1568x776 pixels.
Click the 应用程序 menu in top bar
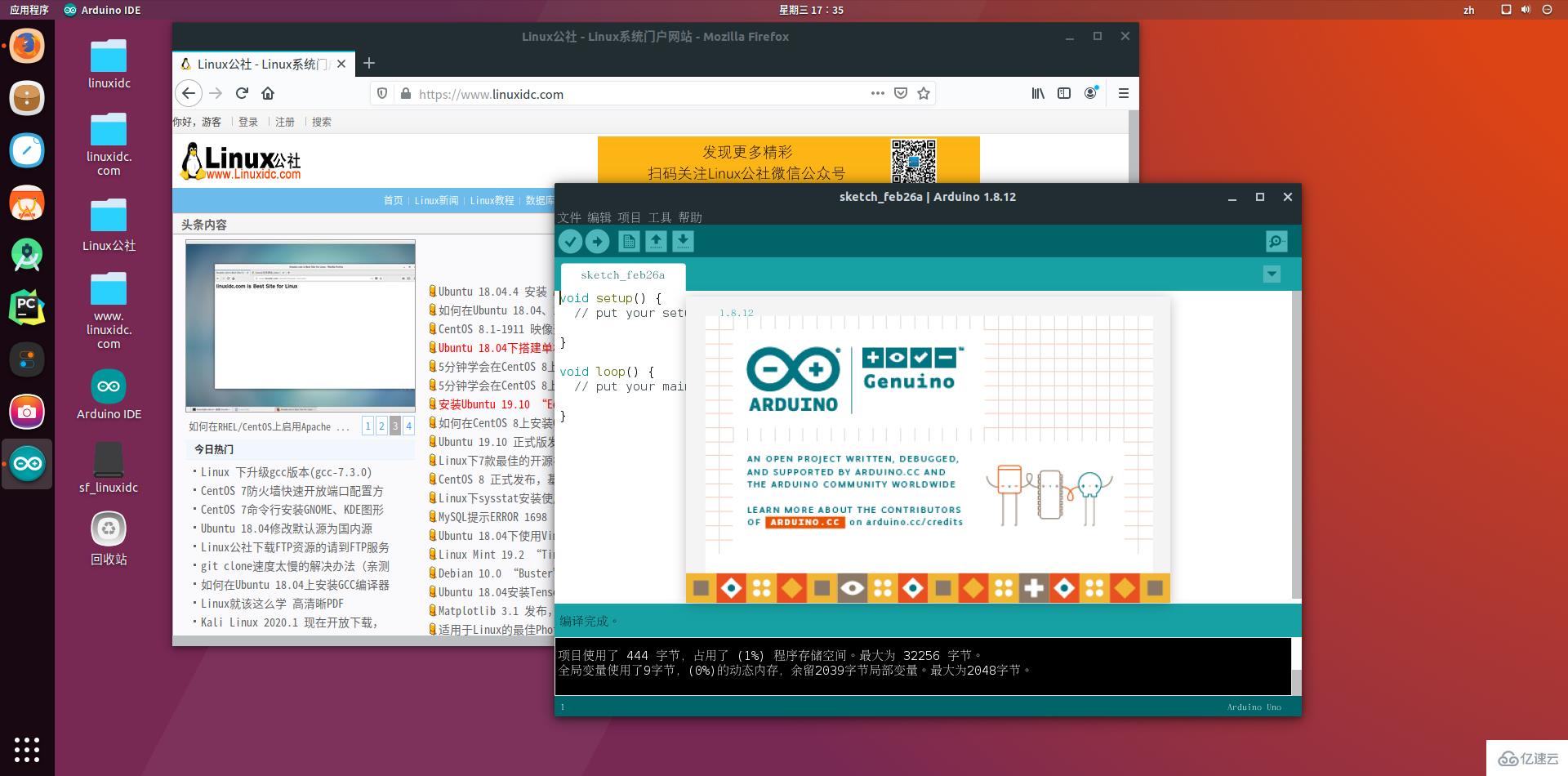click(x=29, y=10)
